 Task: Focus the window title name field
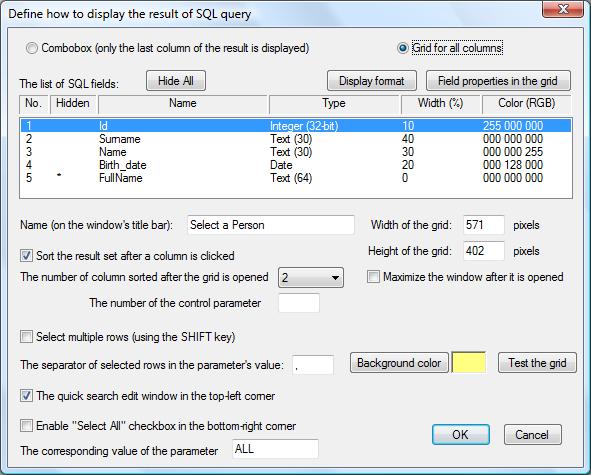click(x=271, y=225)
